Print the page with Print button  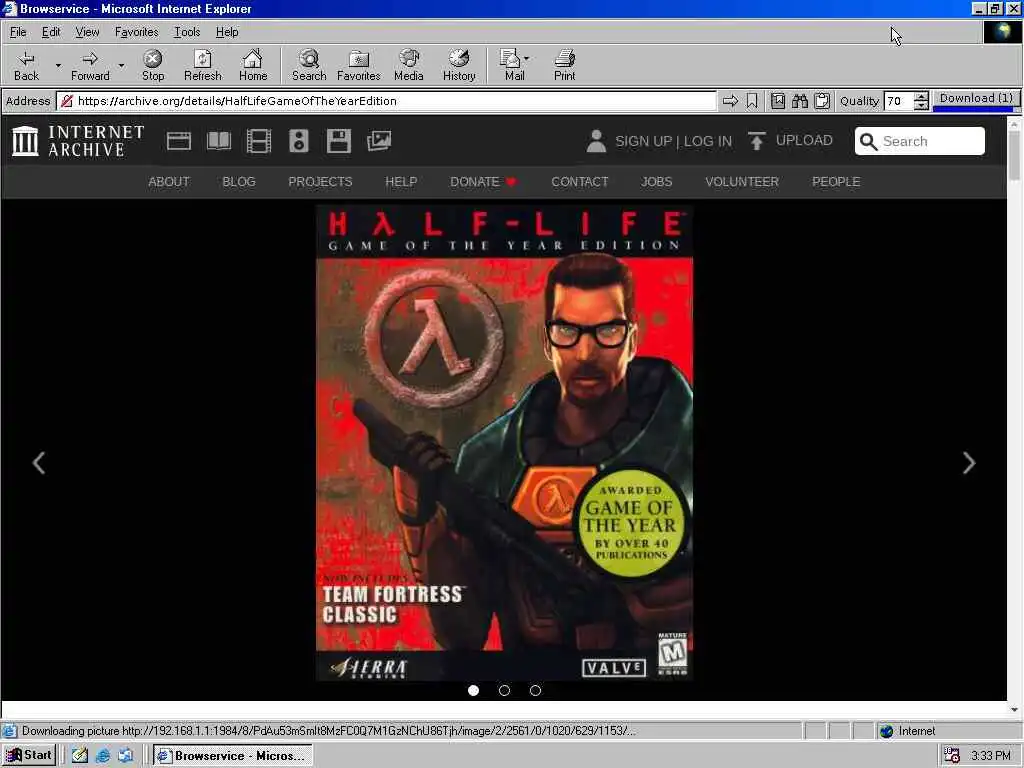tap(564, 65)
